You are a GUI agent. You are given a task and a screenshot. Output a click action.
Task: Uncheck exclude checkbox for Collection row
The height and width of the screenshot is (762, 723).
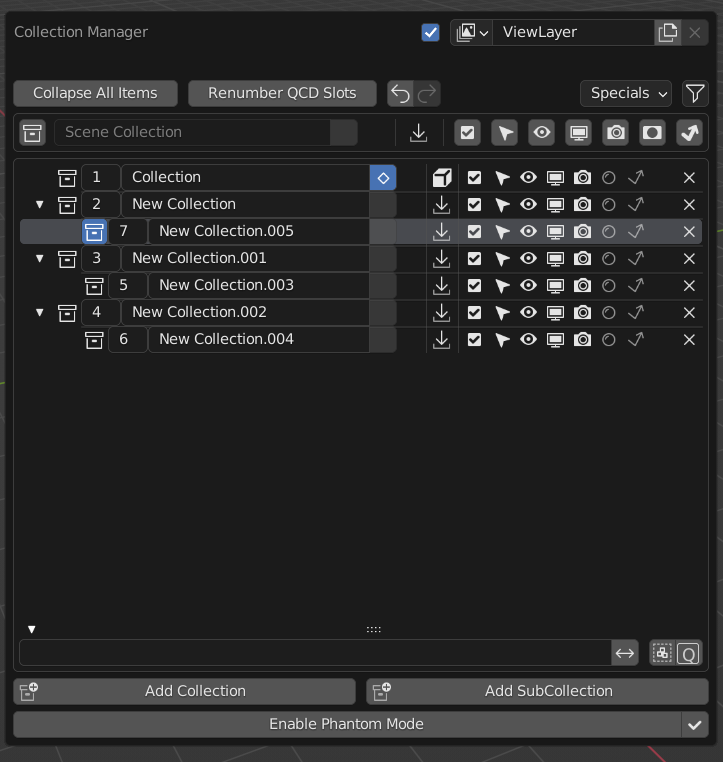(x=474, y=177)
